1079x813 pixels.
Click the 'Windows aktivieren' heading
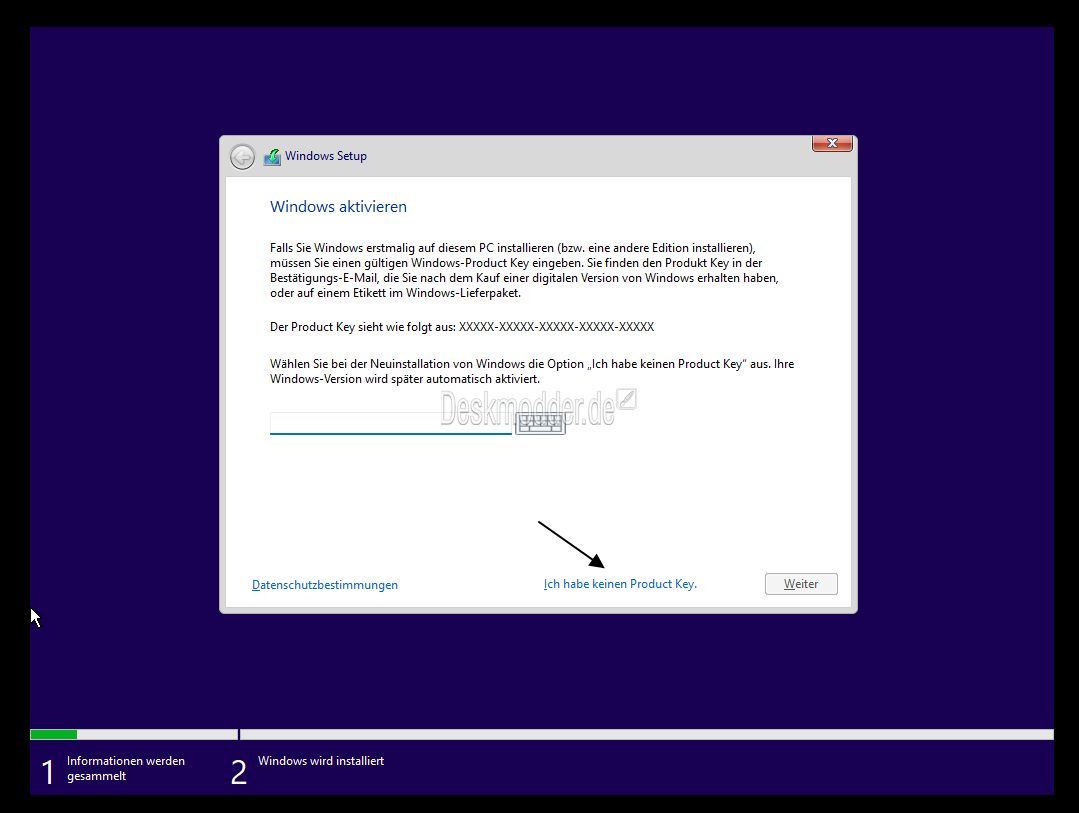[338, 207]
